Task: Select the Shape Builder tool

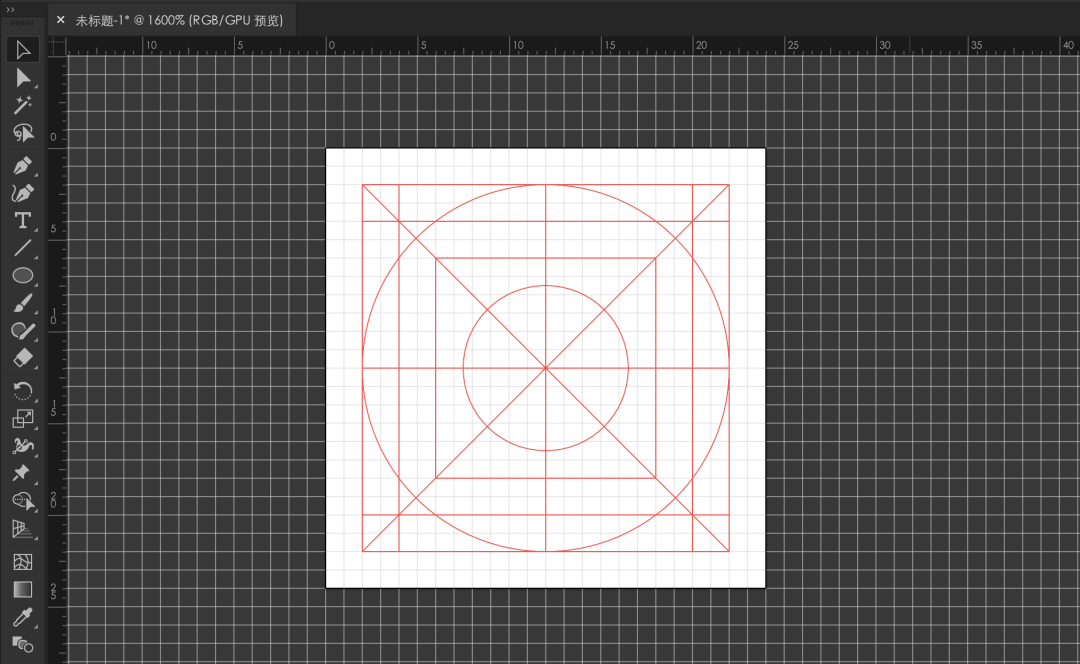Action: tap(23, 501)
